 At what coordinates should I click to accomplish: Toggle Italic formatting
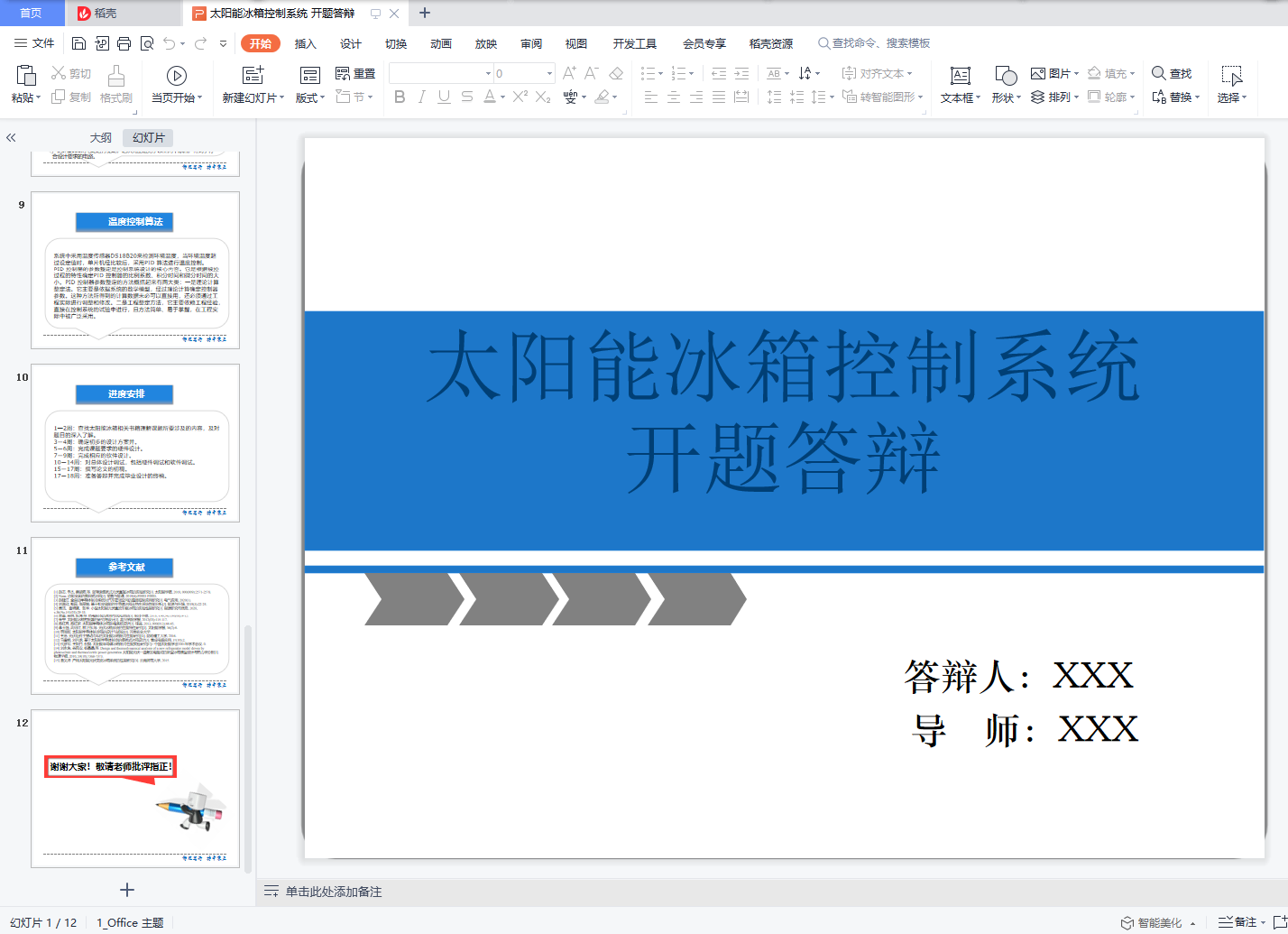[x=421, y=97]
